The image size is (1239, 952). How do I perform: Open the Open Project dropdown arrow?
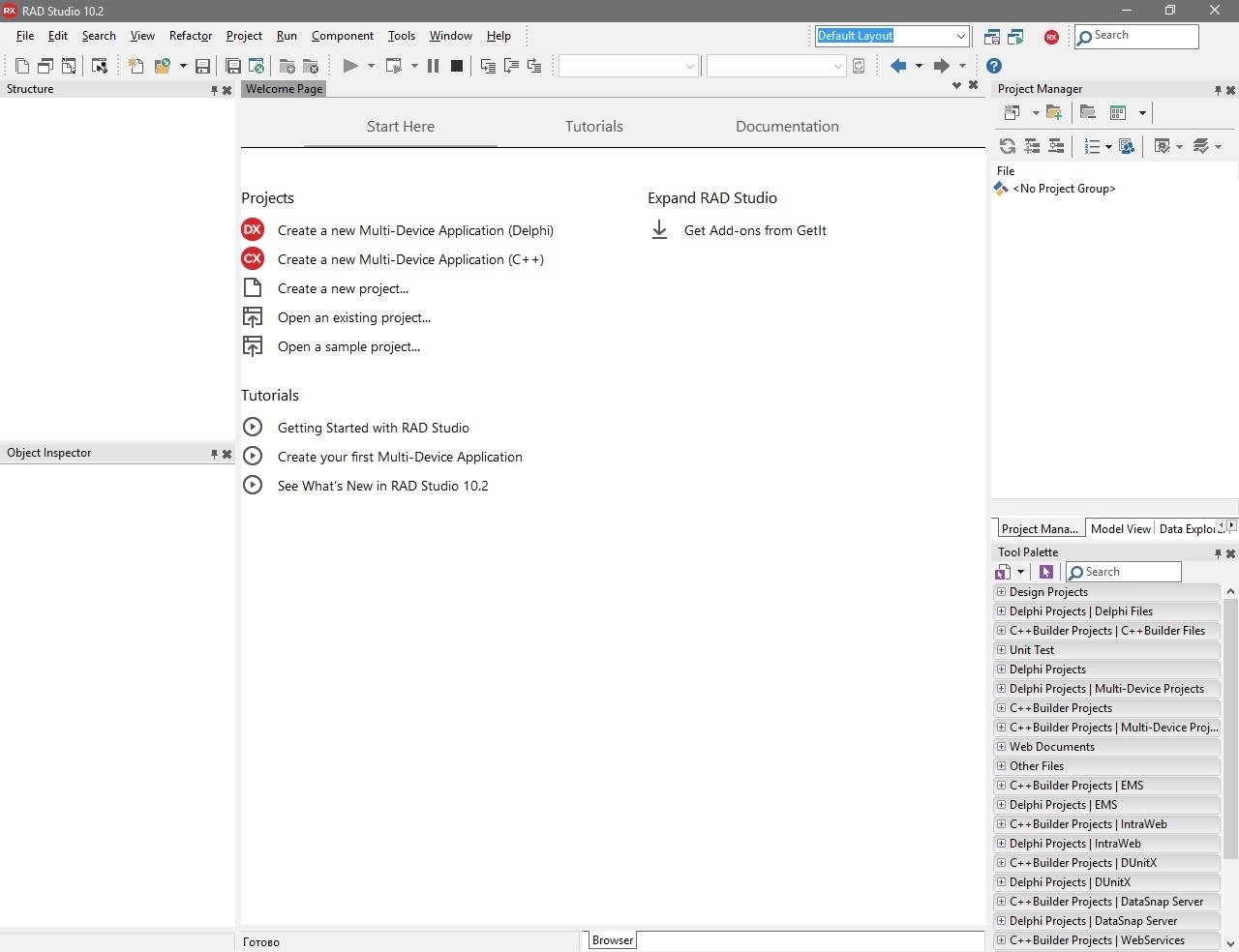point(183,66)
